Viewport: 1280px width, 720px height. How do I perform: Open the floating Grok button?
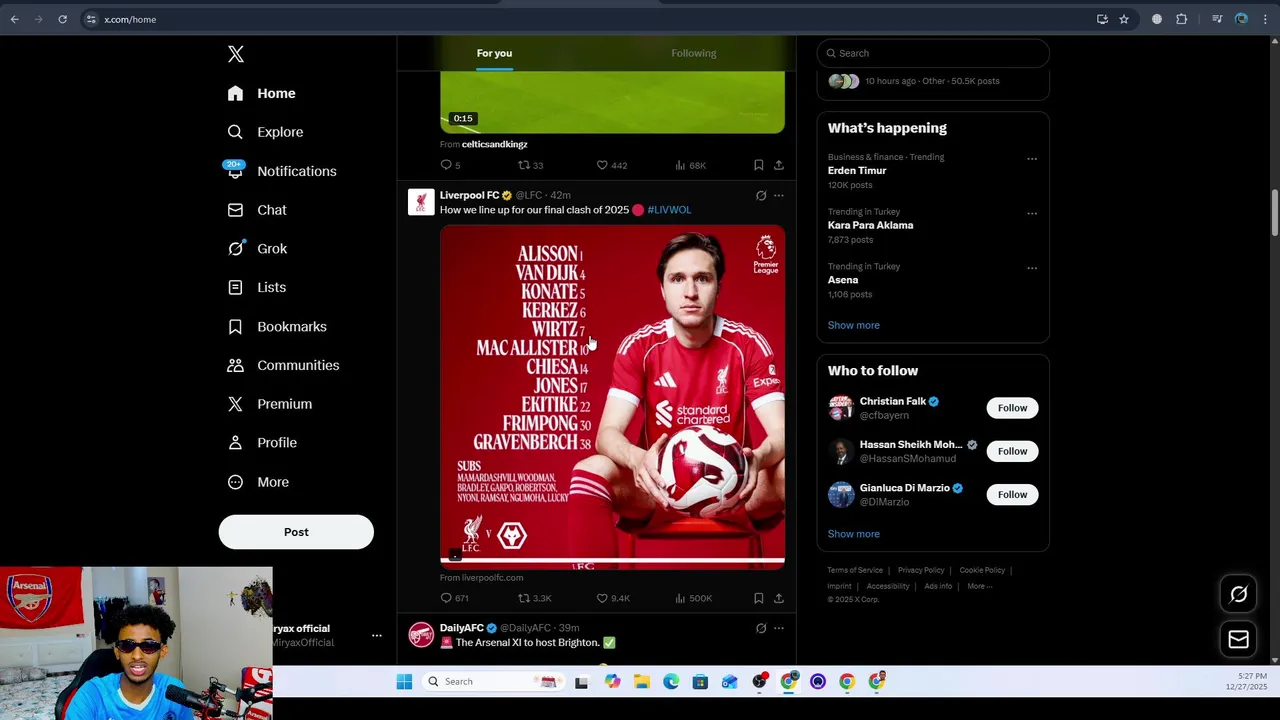pos(1238,595)
